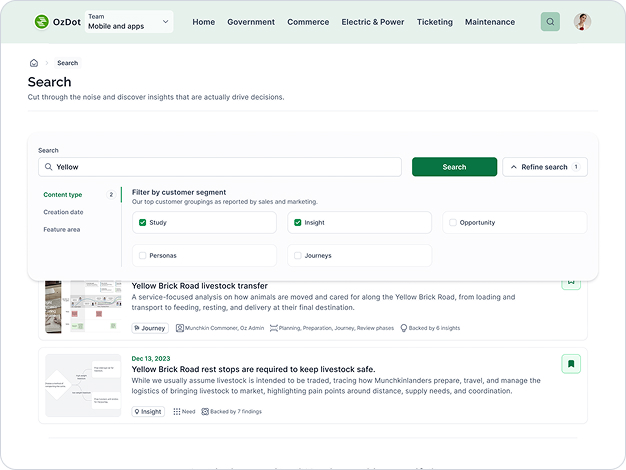This screenshot has width=626, height=470.
Task: Enable the Opportunity checkbox
Action: [453, 222]
